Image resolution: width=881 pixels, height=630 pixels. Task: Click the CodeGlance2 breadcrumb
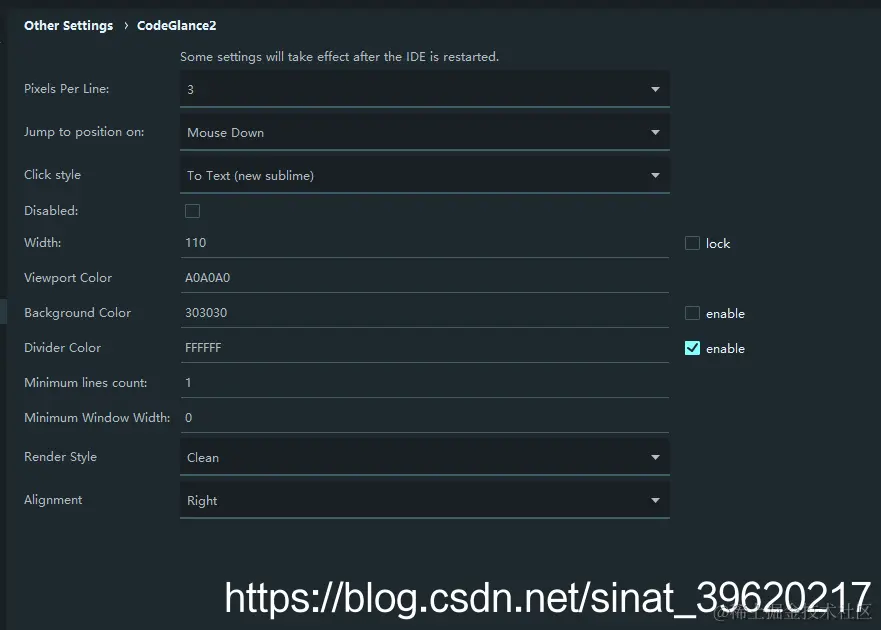[176, 25]
